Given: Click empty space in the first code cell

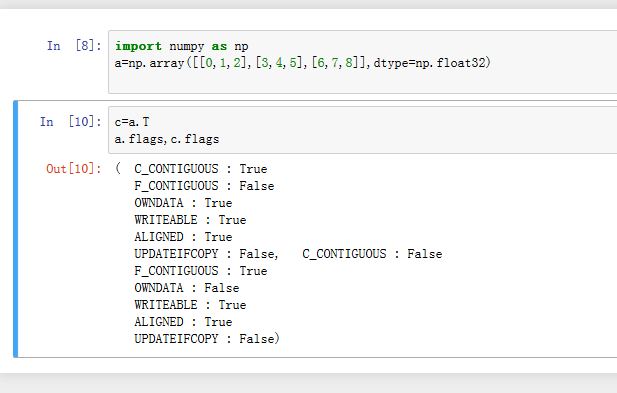Looking at the screenshot, I should tap(354, 82).
